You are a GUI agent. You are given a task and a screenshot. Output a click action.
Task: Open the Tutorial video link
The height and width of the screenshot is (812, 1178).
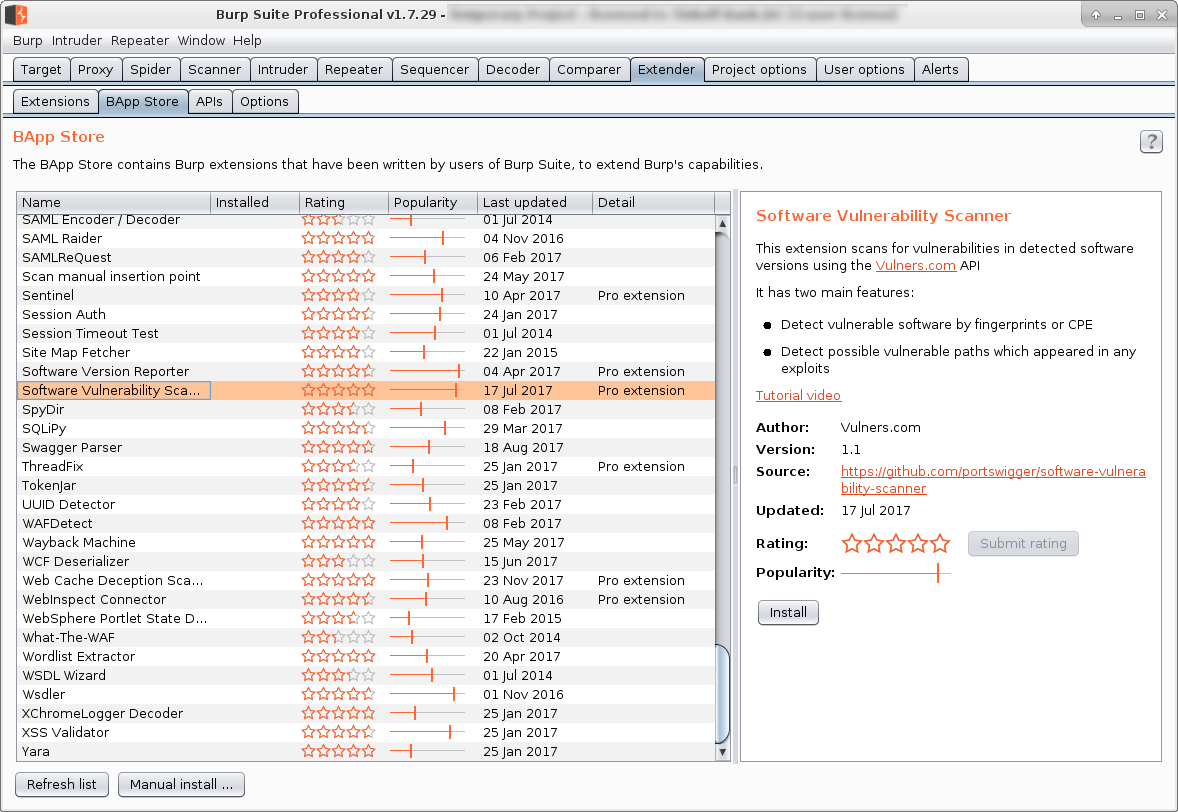point(798,395)
